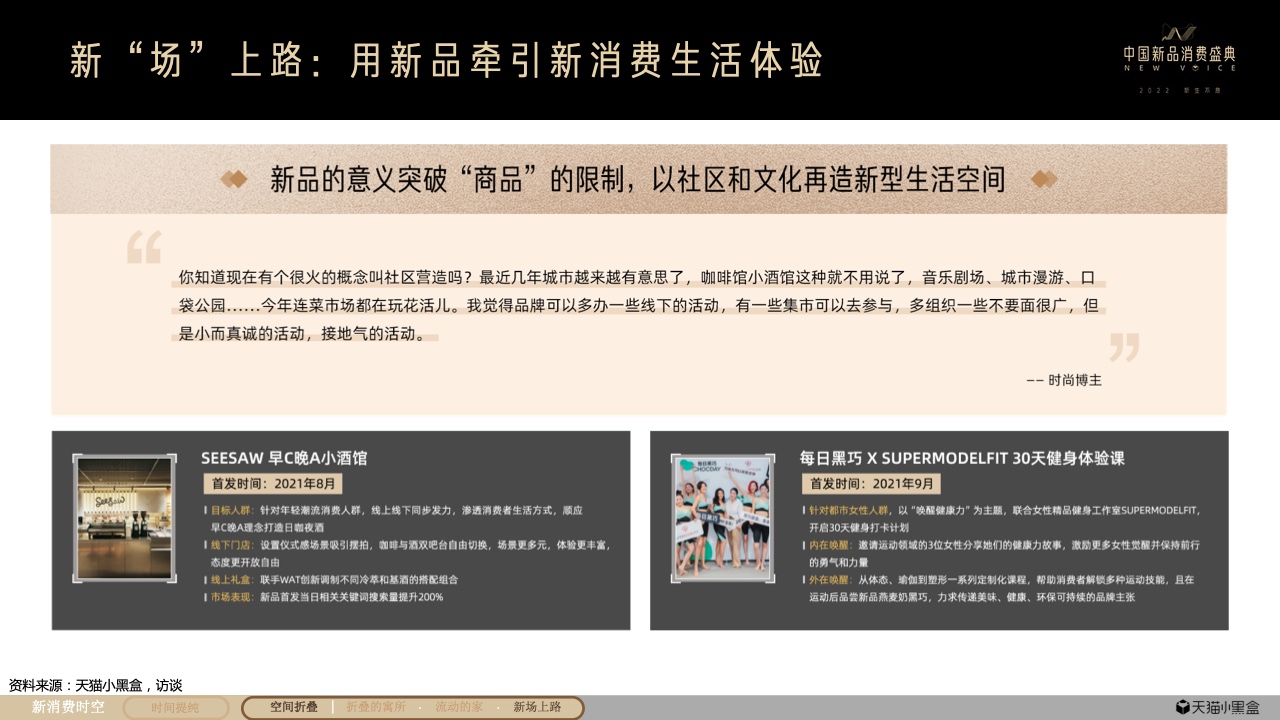Viewport: 1280px width, 720px height.
Task: Click 首发时间:2021年8月 label
Action: pyautogui.click(x=274, y=484)
